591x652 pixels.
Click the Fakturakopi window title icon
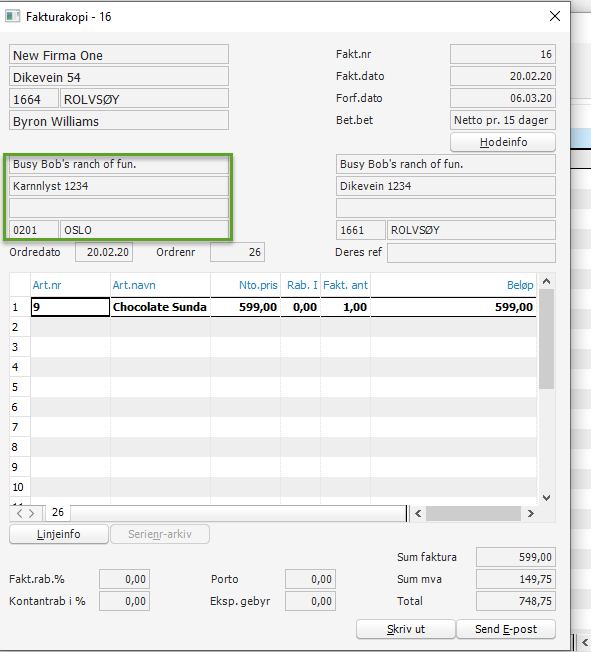click(x=12, y=16)
